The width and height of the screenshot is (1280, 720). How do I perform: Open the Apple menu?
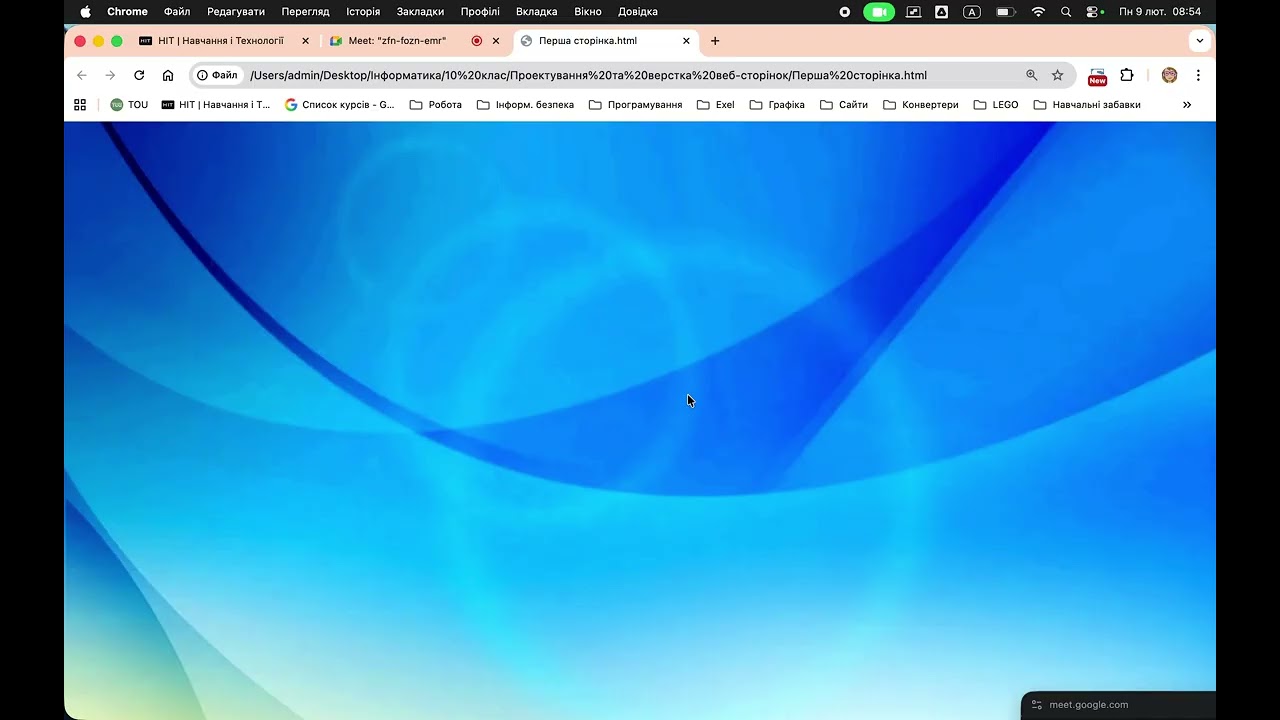pyautogui.click(x=85, y=12)
